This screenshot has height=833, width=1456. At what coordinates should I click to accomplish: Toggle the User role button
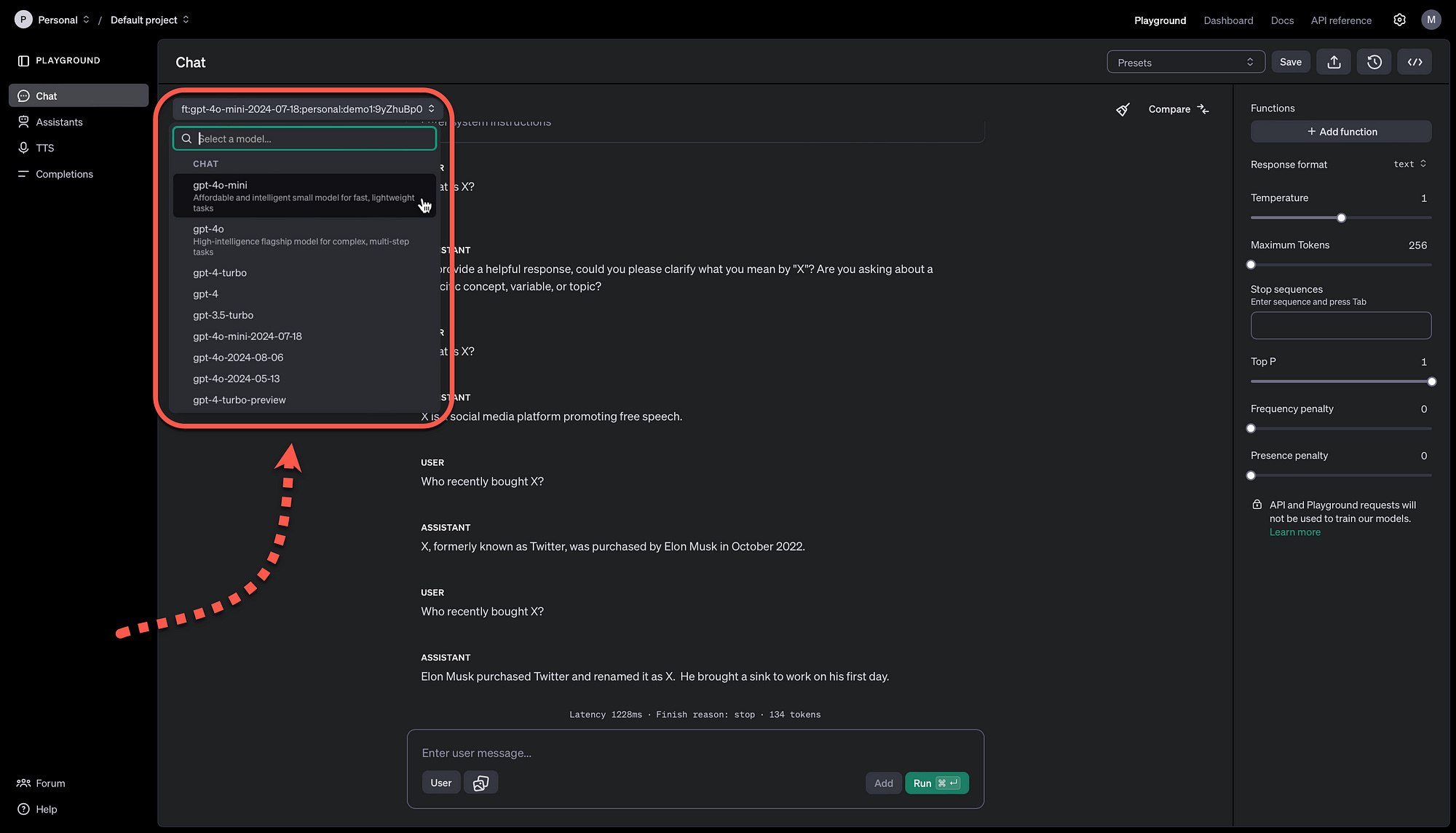pos(440,783)
